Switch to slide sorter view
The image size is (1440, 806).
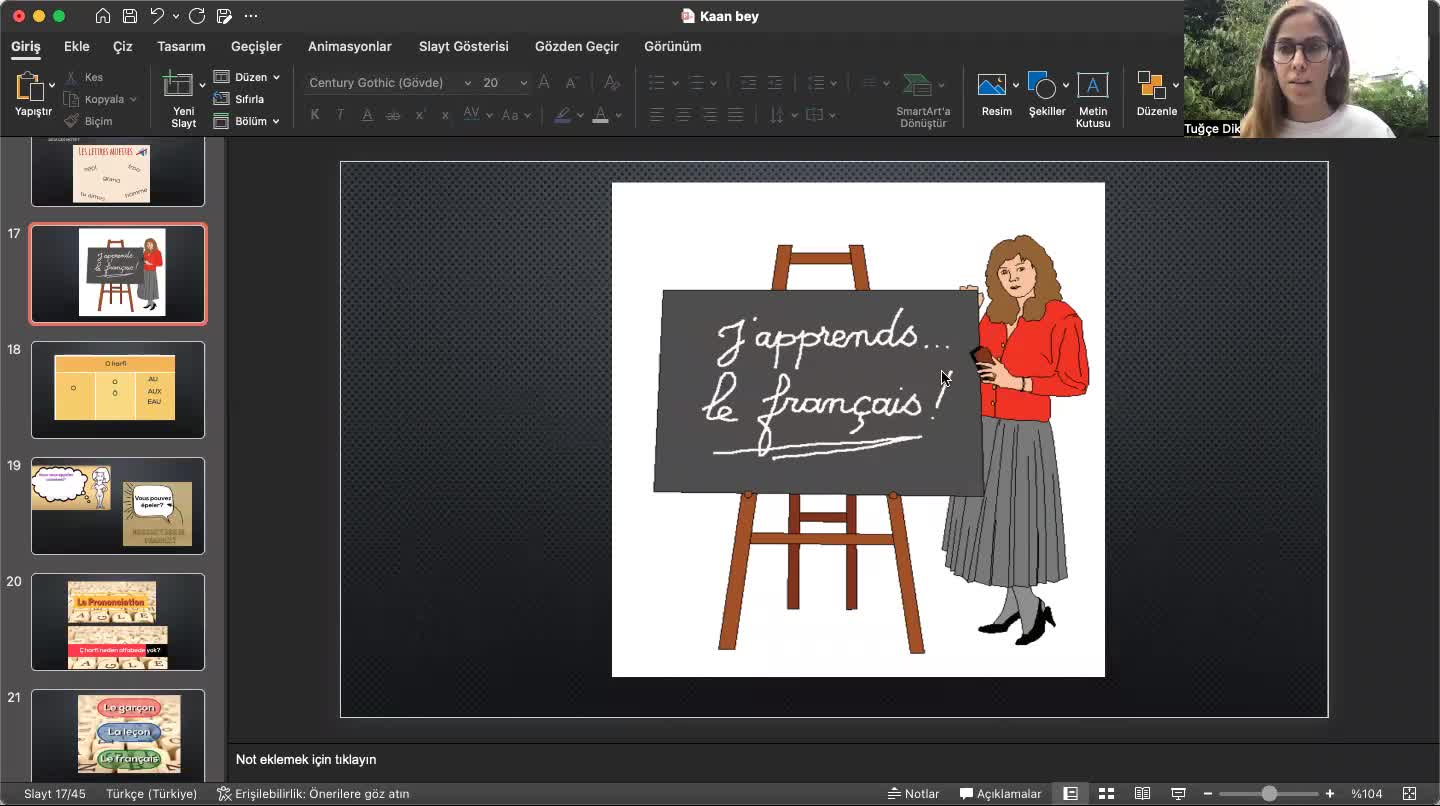[1106, 793]
